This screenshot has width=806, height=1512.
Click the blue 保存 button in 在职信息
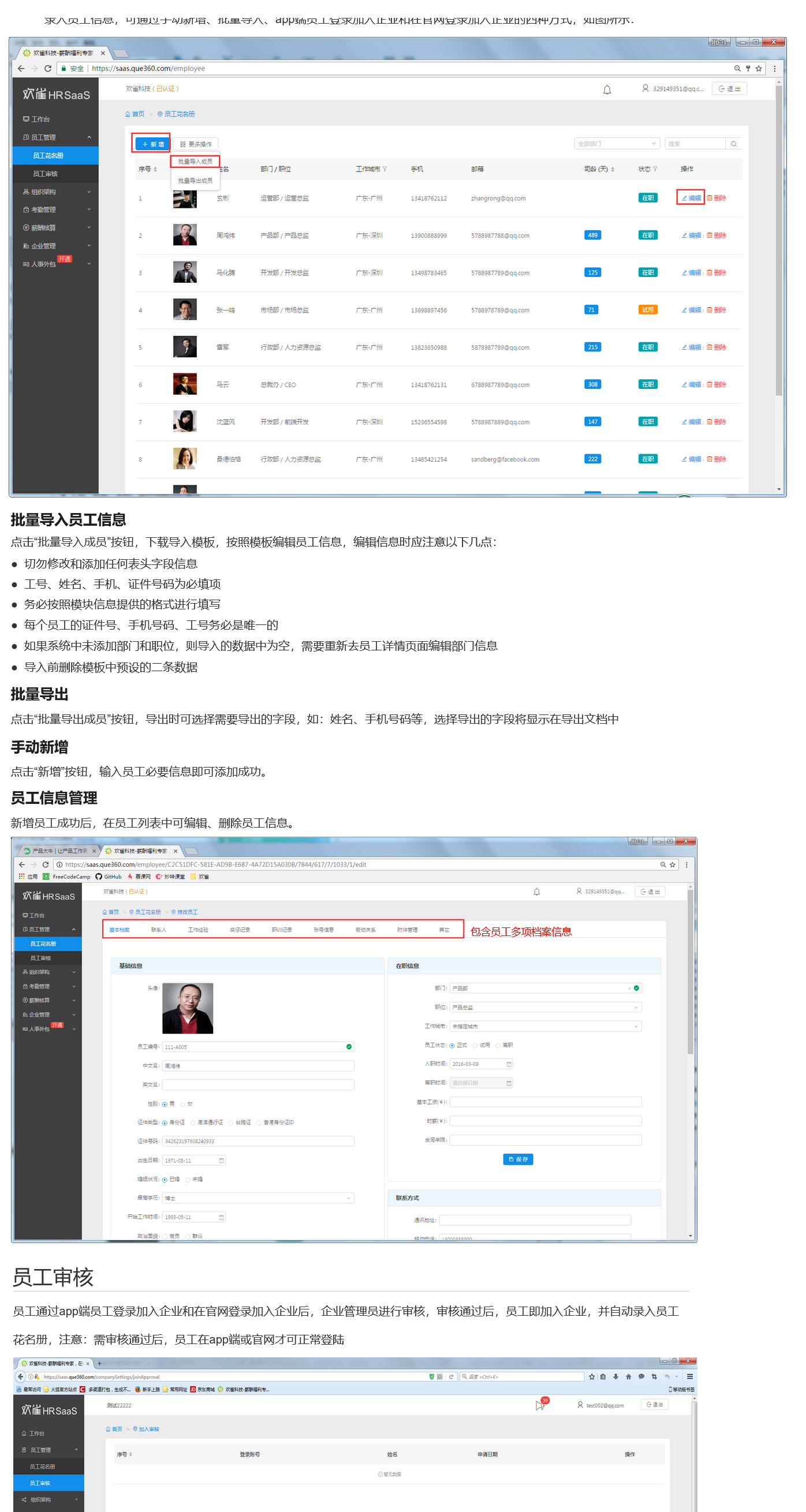tap(518, 1159)
